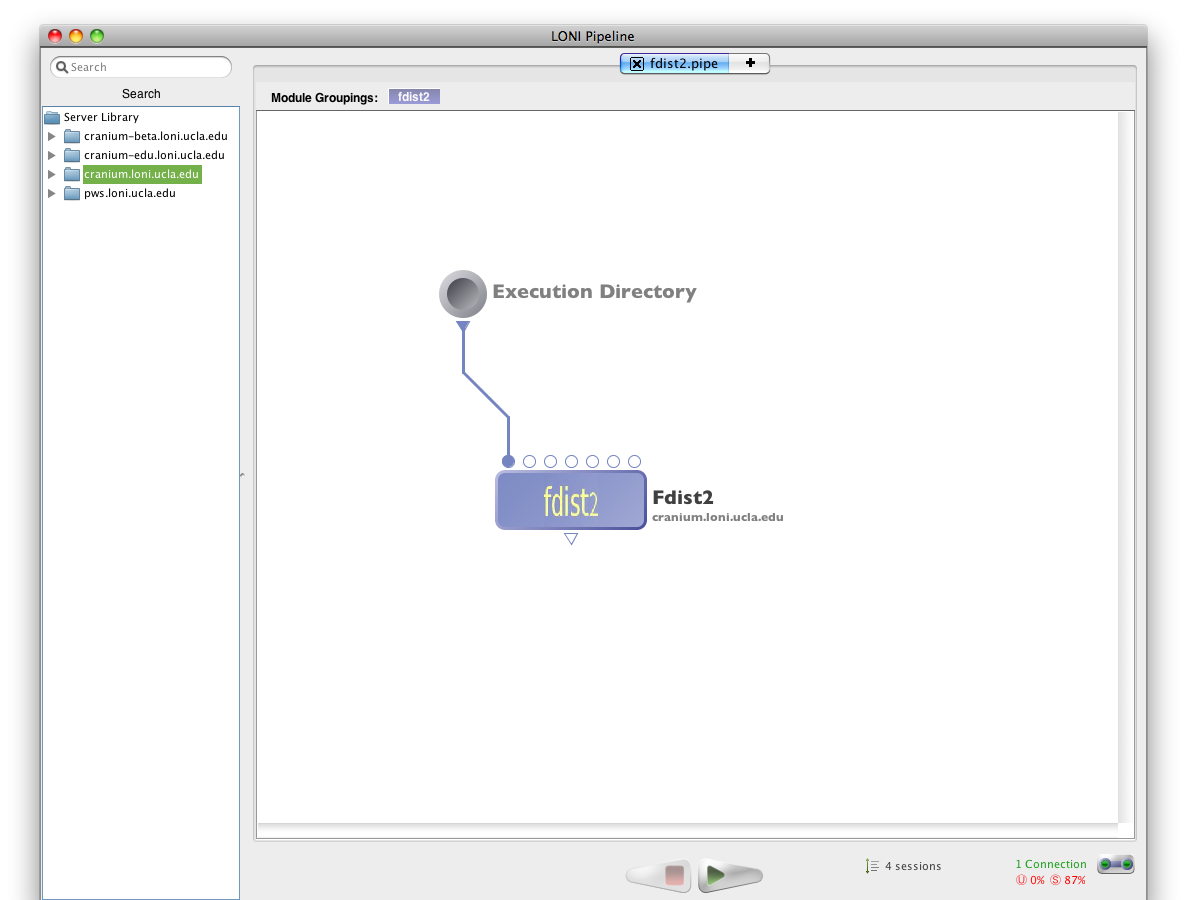Switch to the fdist2.pipe tab
The width and height of the screenshot is (1187, 900).
(x=683, y=64)
